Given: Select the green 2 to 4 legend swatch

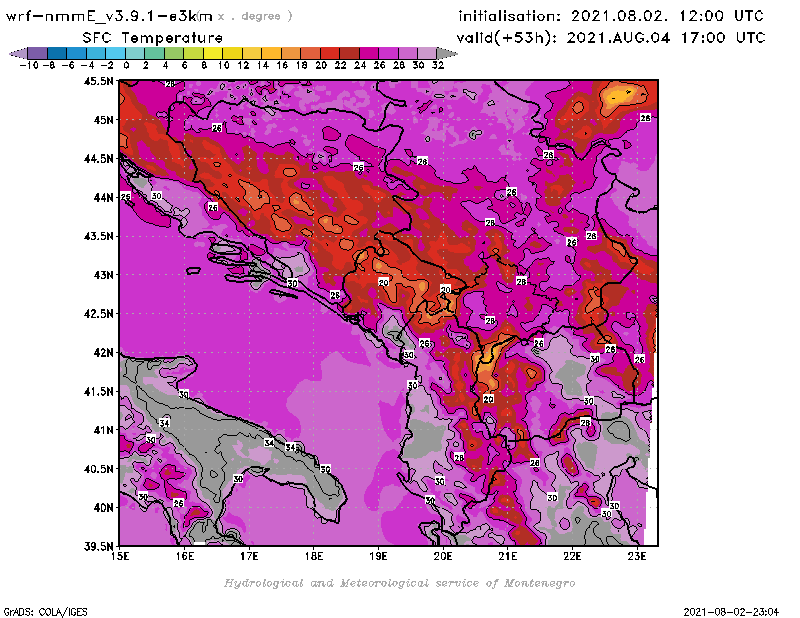Looking at the screenshot, I should coord(155,53).
